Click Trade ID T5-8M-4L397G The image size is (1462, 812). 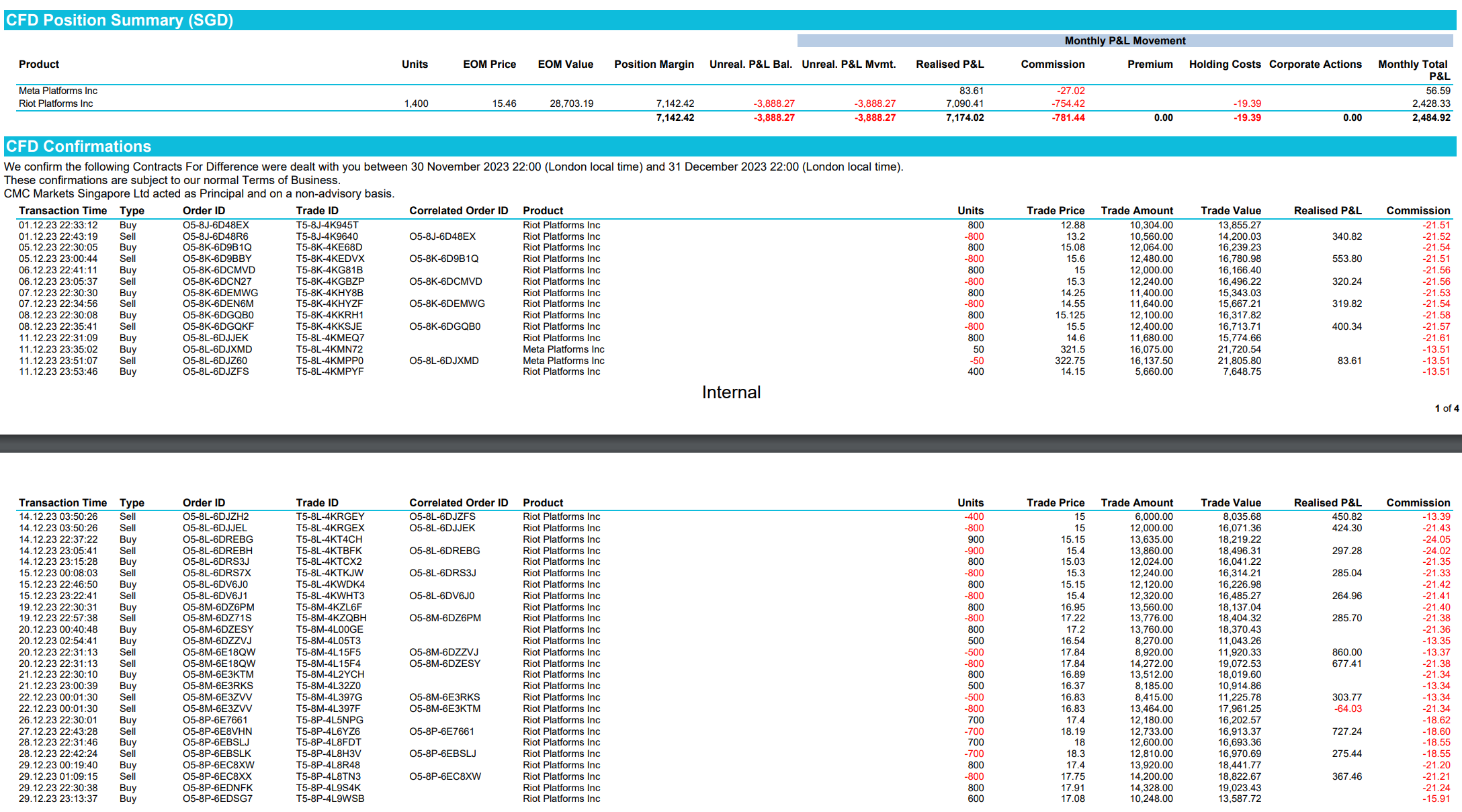329,697
